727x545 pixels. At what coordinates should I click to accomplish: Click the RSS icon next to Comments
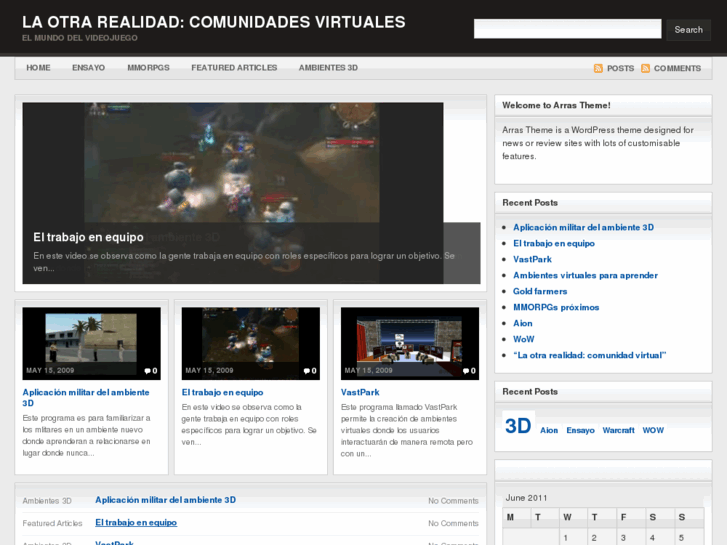645,69
